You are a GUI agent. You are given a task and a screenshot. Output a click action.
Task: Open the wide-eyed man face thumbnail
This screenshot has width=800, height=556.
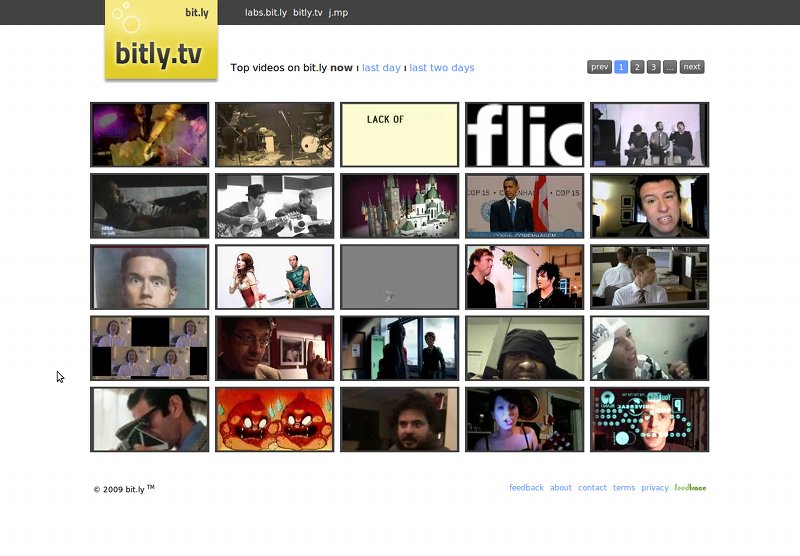[x=149, y=277]
